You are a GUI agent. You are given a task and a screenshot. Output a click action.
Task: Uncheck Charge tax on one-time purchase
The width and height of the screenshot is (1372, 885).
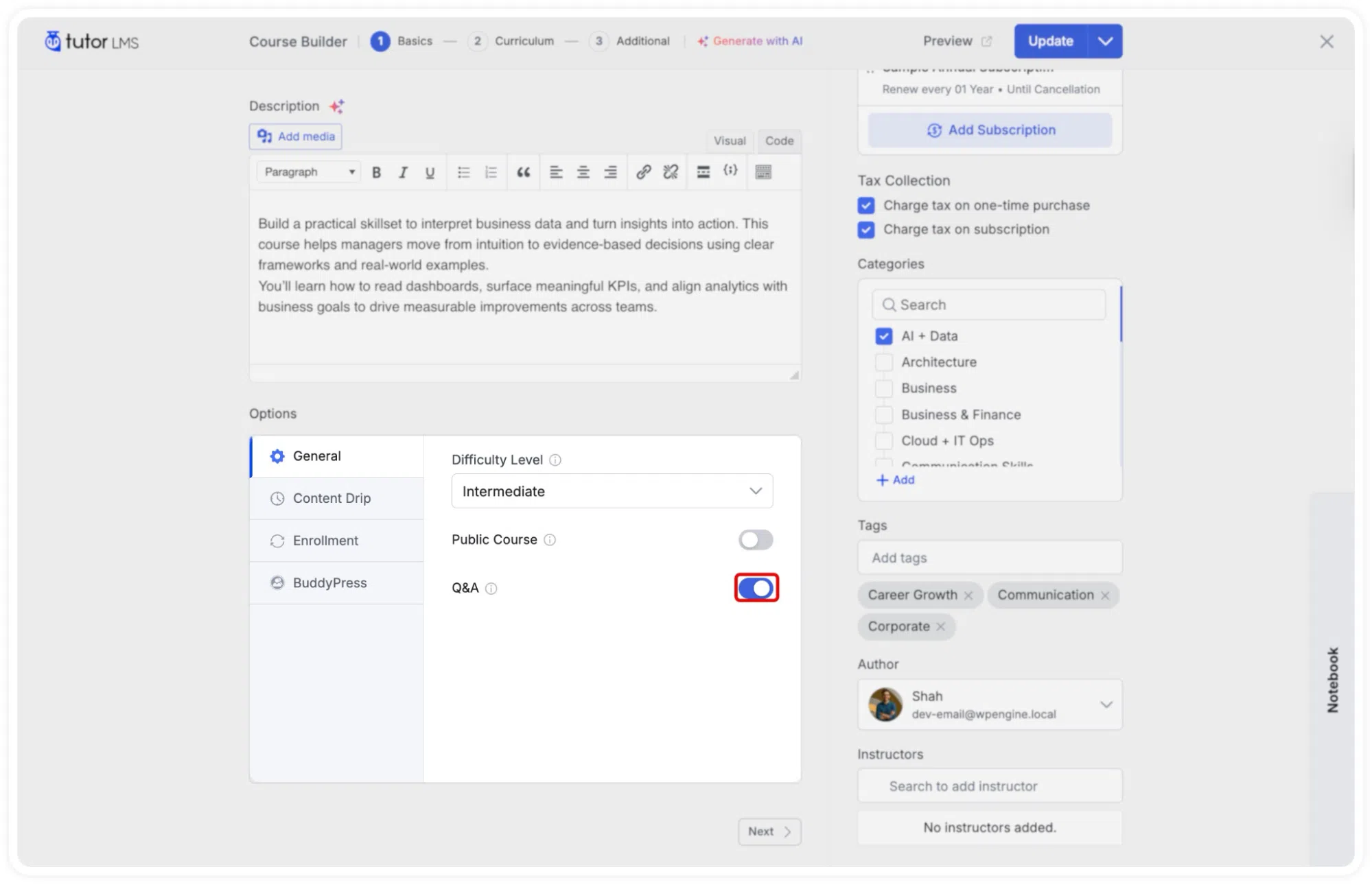pos(866,206)
